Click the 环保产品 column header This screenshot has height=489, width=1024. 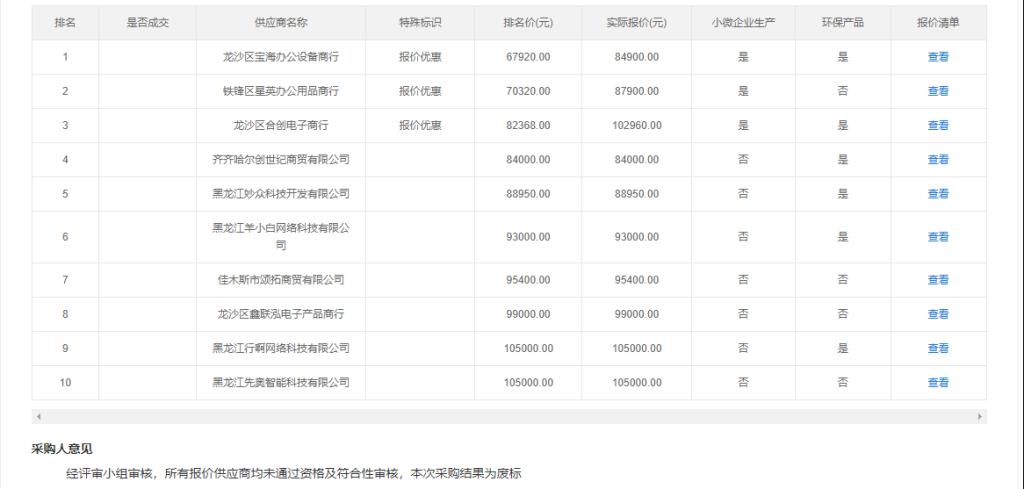click(x=842, y=23)
